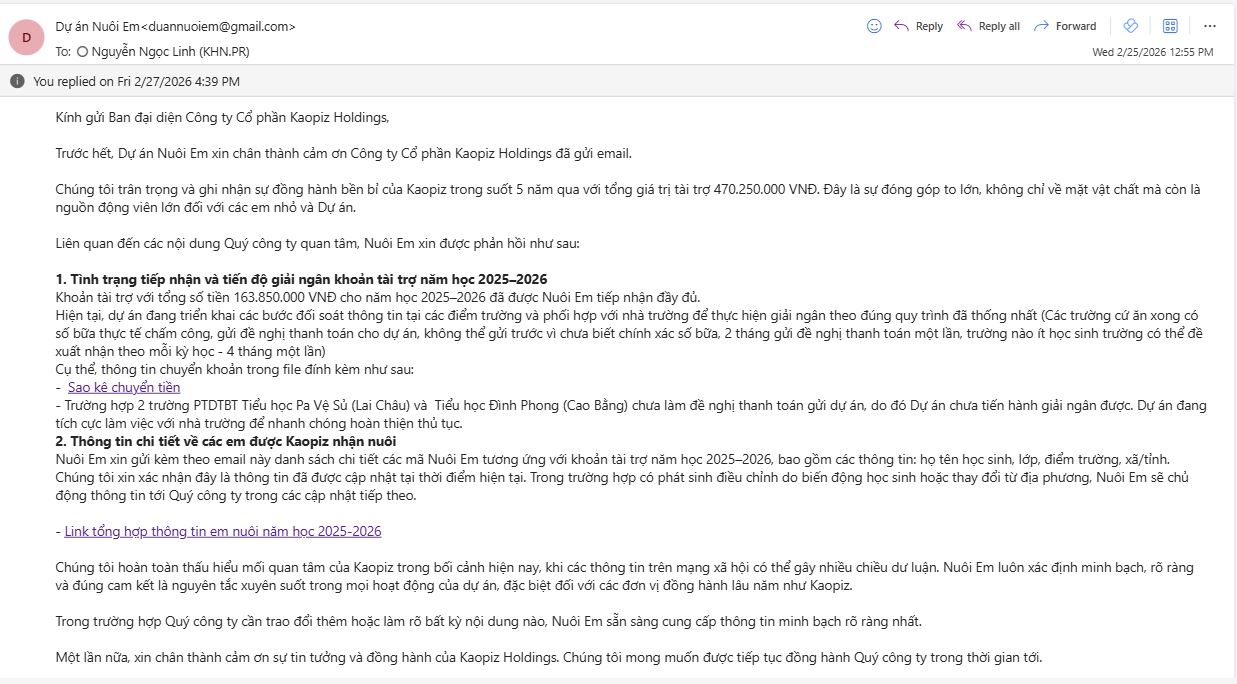
Task: Click the heading "1. Tình trạng tiếp nhận"
Action: tap(301, 279)
